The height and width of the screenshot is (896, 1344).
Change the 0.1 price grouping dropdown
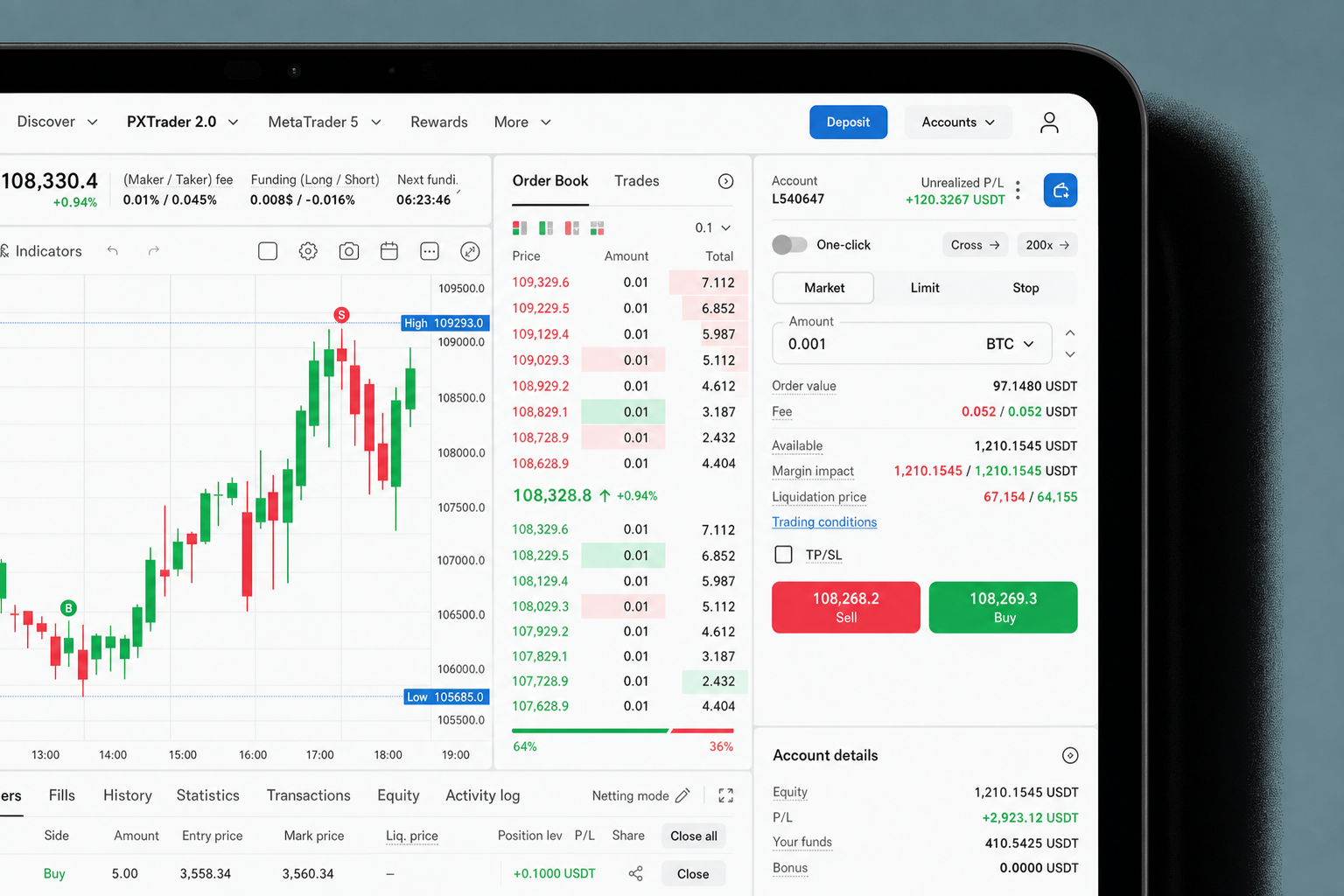[713, 228]
